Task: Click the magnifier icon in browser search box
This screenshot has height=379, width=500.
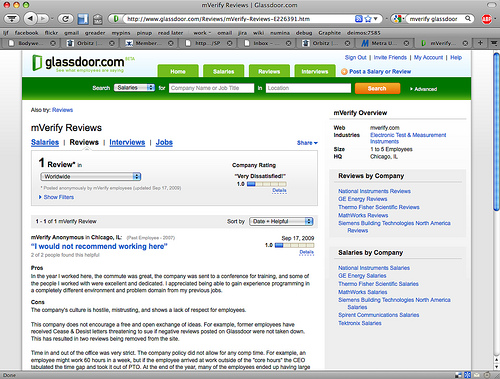Action: [468, 19]
